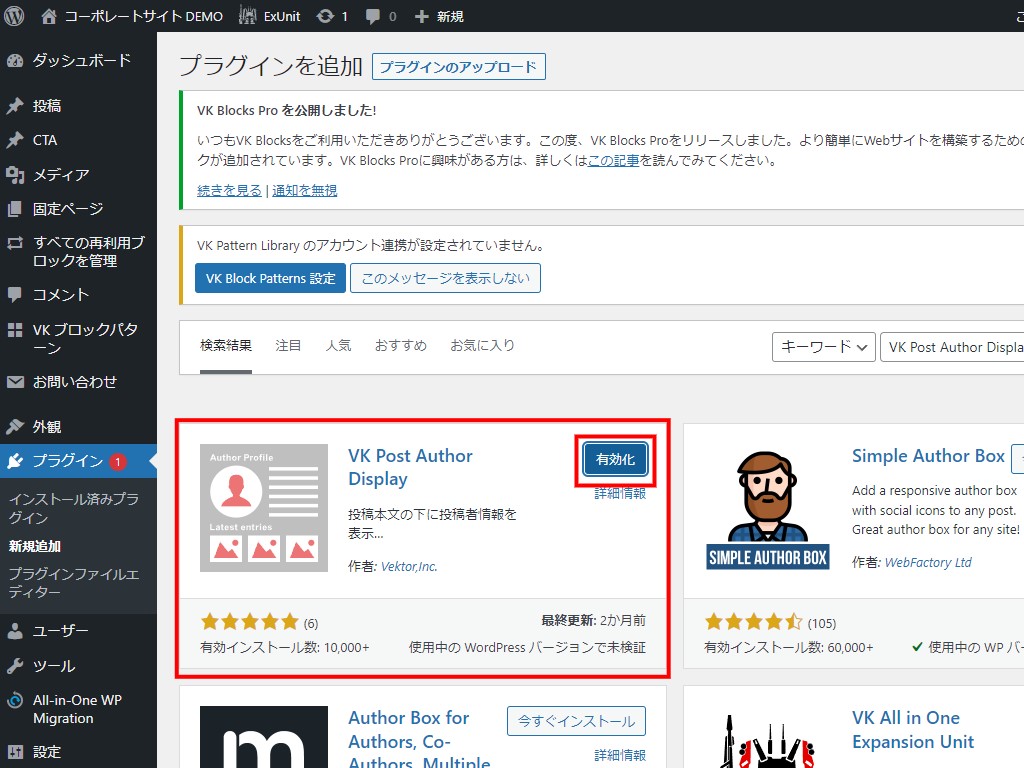
Task: Click the プラグインのアップロード button
Action: tap(458, 67)
